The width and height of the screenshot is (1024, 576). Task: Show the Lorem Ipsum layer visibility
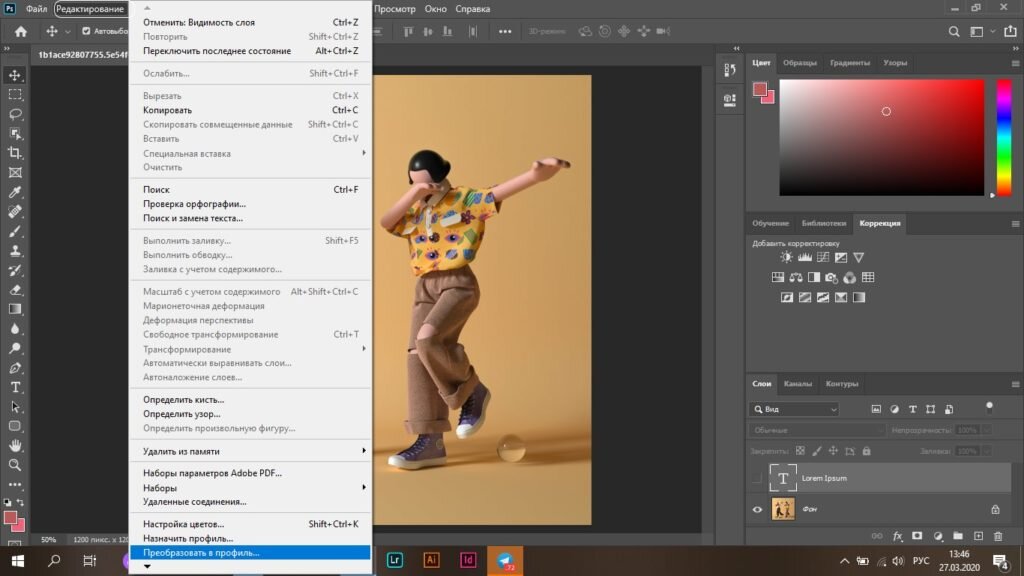click(x=757, y=478)
